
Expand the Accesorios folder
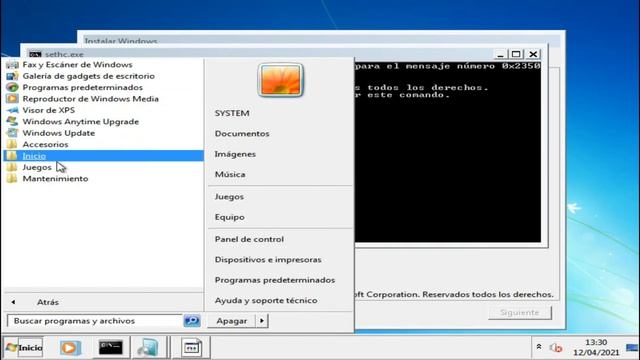point(103,144)
